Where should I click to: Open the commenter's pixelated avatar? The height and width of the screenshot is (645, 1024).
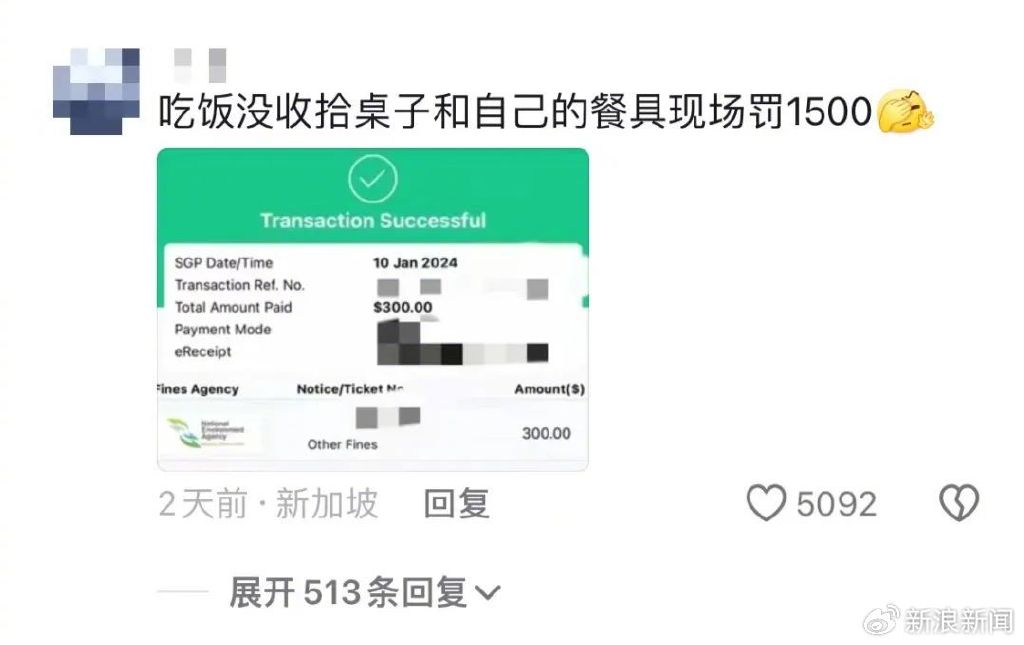(96, 91)
